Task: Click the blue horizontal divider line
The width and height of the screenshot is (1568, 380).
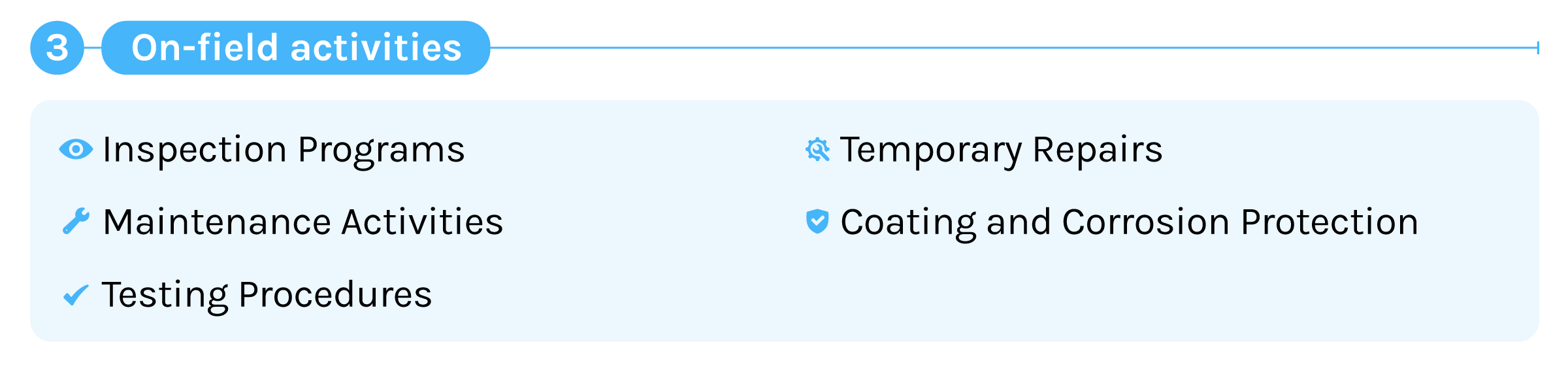Action: pyautogui.click(x=1014, y=48)
